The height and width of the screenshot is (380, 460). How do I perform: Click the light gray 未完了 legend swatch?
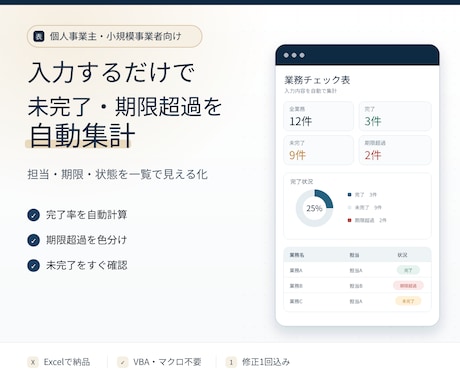point(349,207)
